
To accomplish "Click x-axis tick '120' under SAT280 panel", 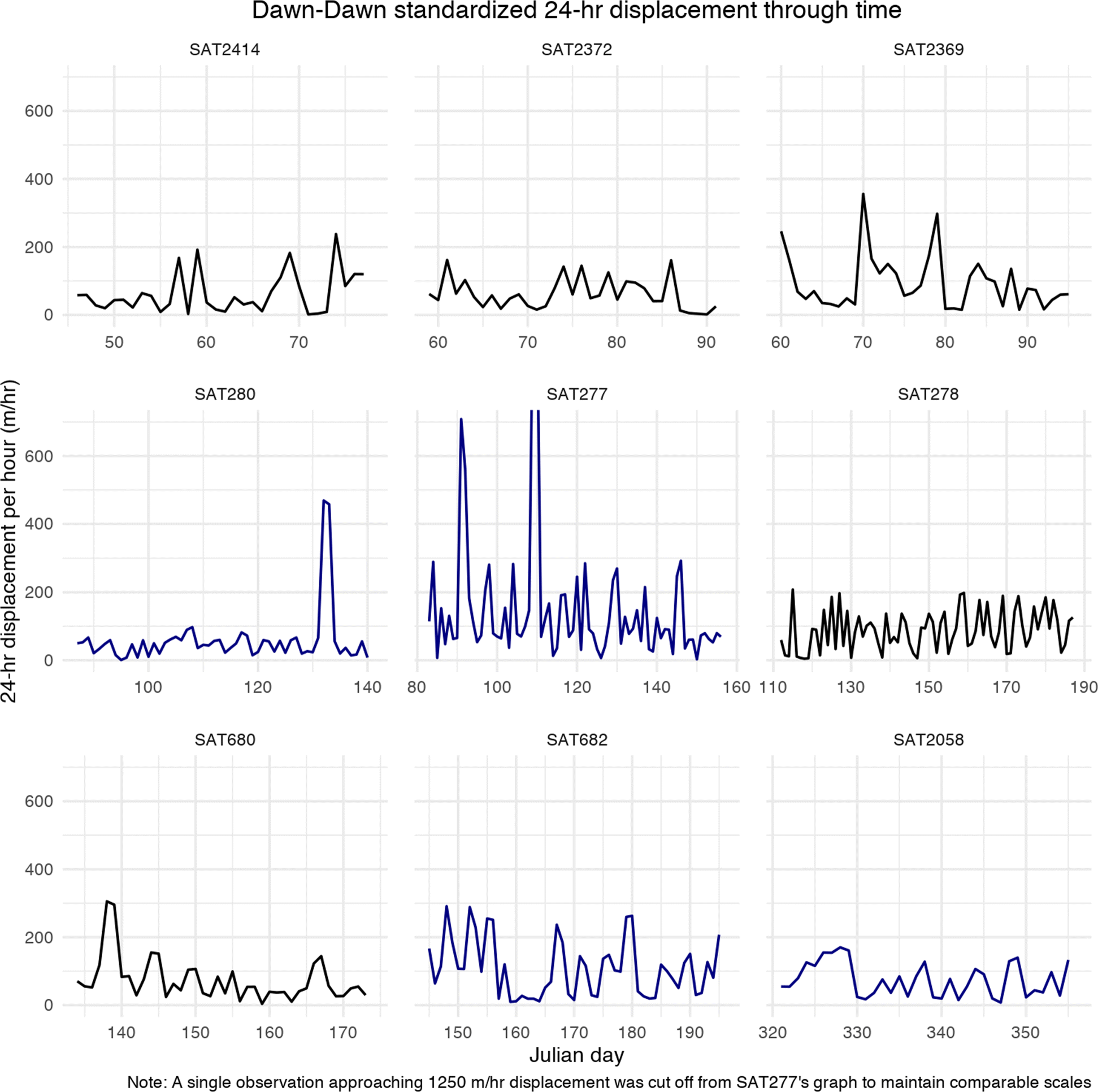I will coord(258,688).
